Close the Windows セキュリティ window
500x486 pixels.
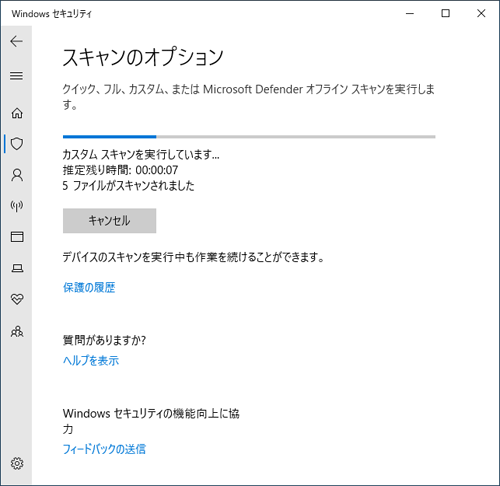click(x=481, y=13)
